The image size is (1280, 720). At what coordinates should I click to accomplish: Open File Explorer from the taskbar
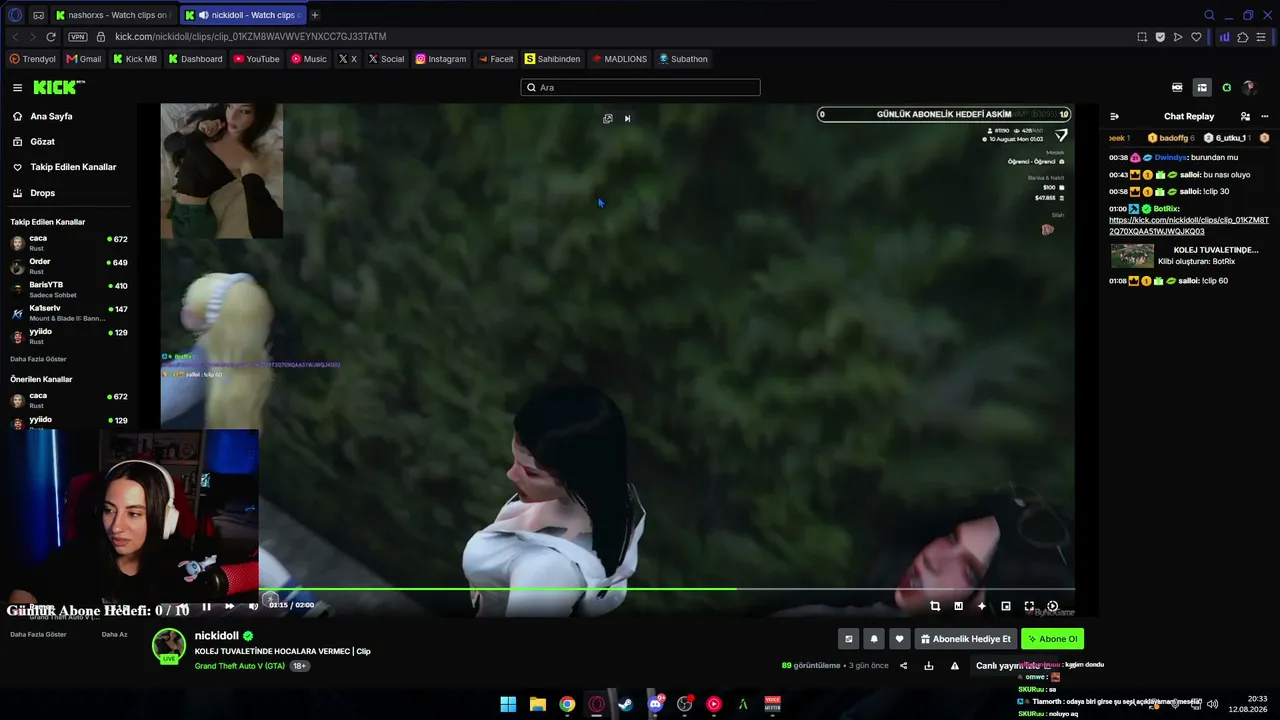[538, 704]
